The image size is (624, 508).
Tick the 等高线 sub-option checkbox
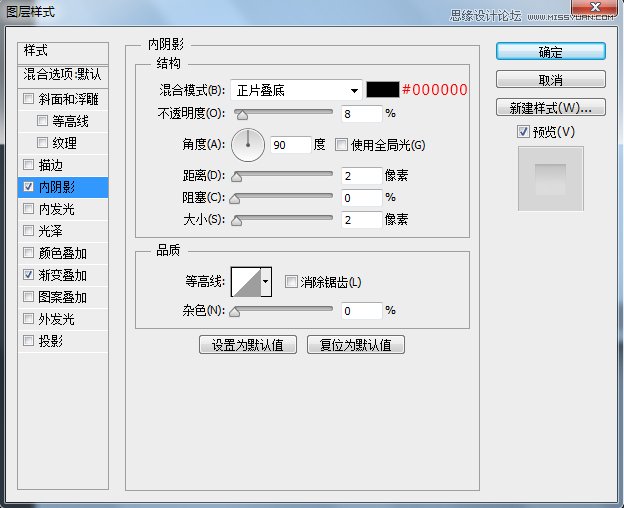click(x=42, y=121)
